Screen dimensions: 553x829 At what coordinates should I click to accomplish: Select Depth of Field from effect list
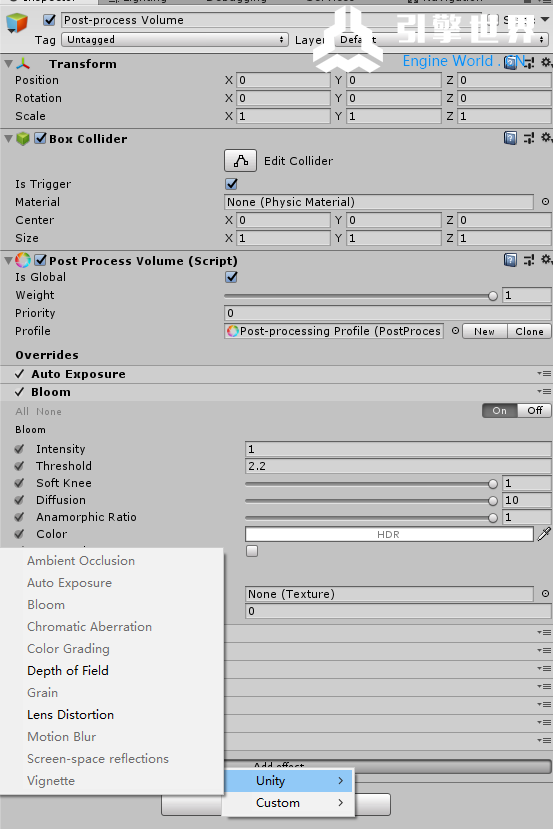(x=68, y=670)
